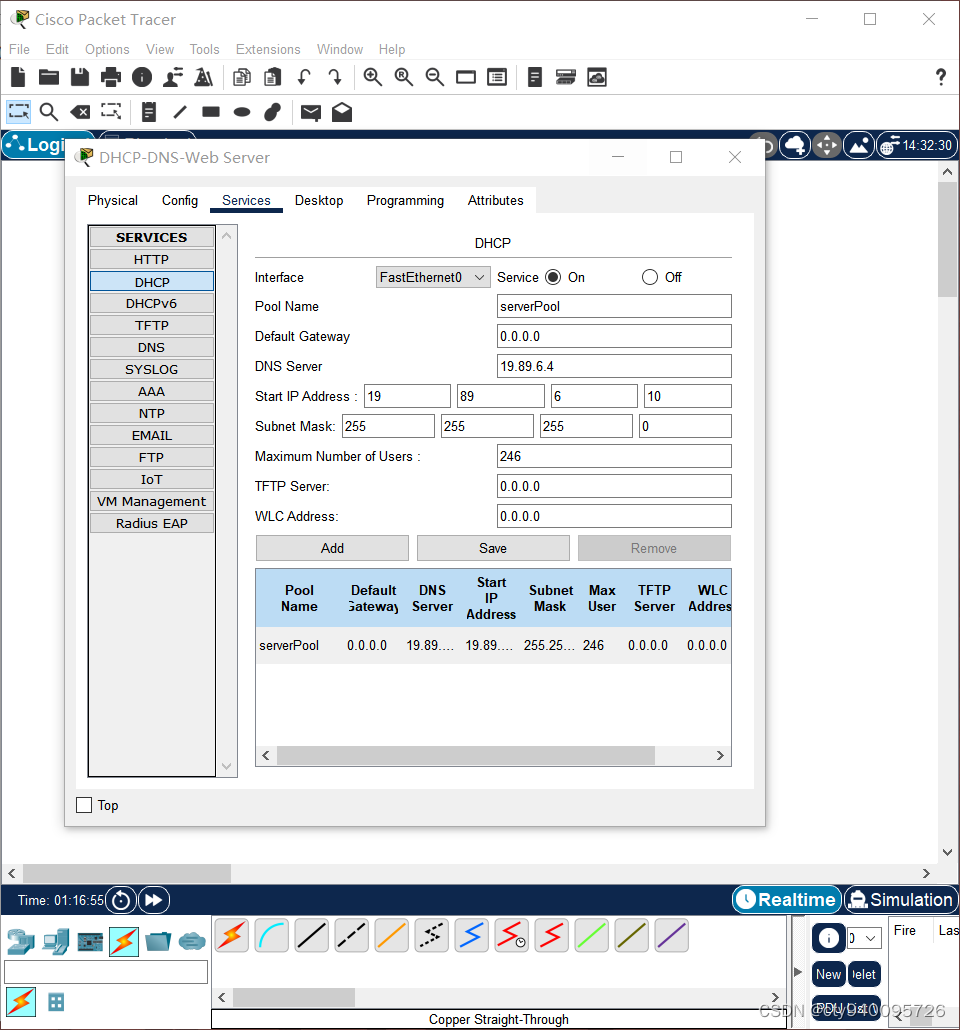Click the Redo arrow icon
This screenshot has width=960, height=1030.
point(335,78)
